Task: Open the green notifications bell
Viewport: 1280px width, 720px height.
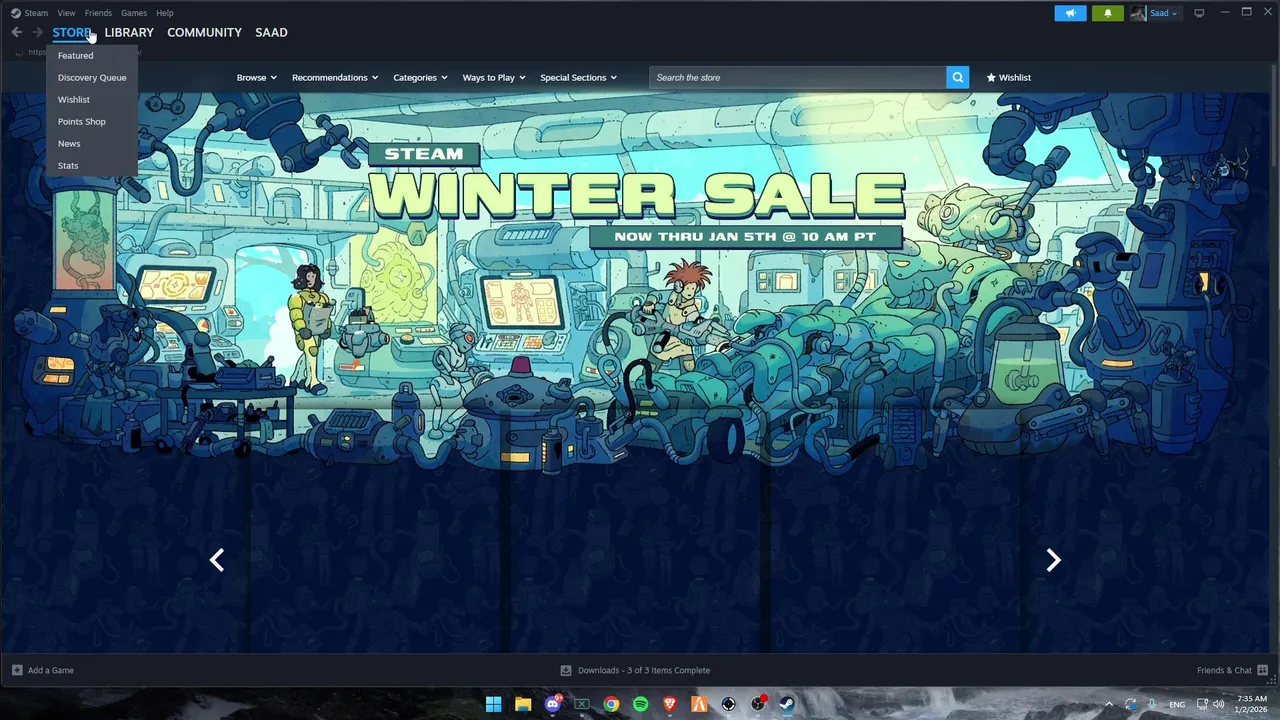Action: coord(1107,13)
